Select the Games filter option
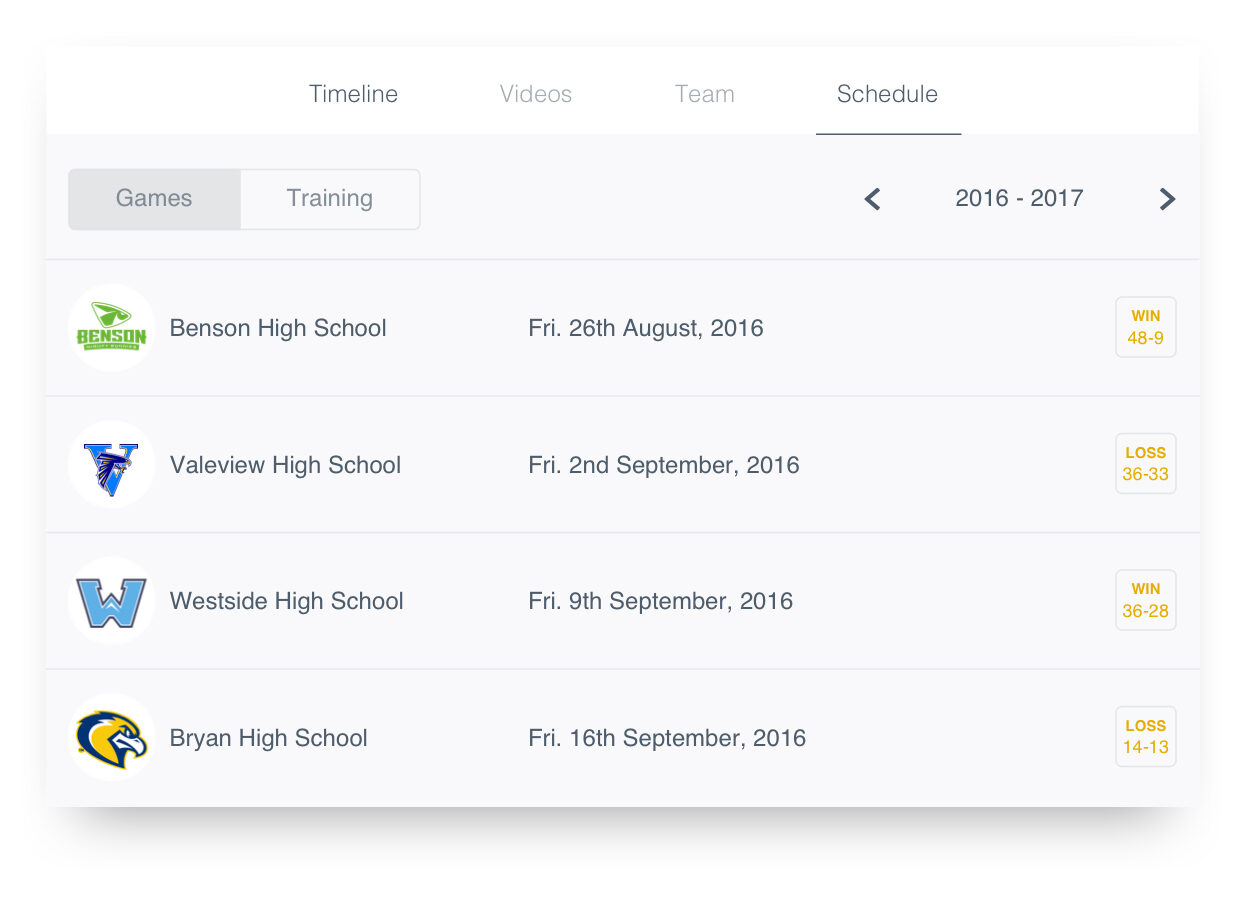The width and height of the screenshot is (1245, 897). tap(153, 199)
